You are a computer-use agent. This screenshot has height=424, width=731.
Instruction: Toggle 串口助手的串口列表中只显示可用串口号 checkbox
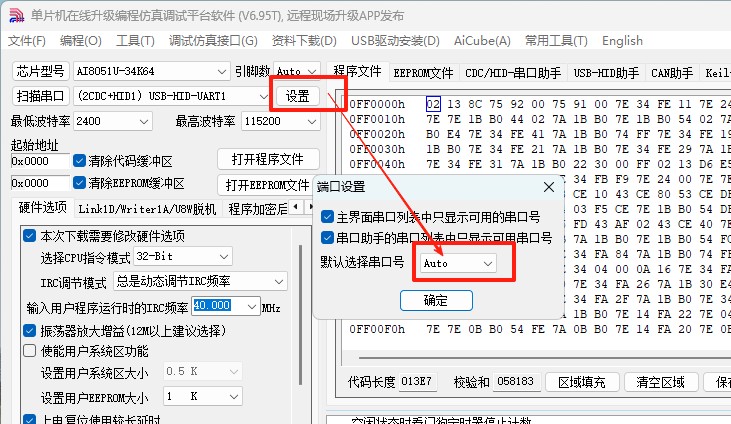327,238
